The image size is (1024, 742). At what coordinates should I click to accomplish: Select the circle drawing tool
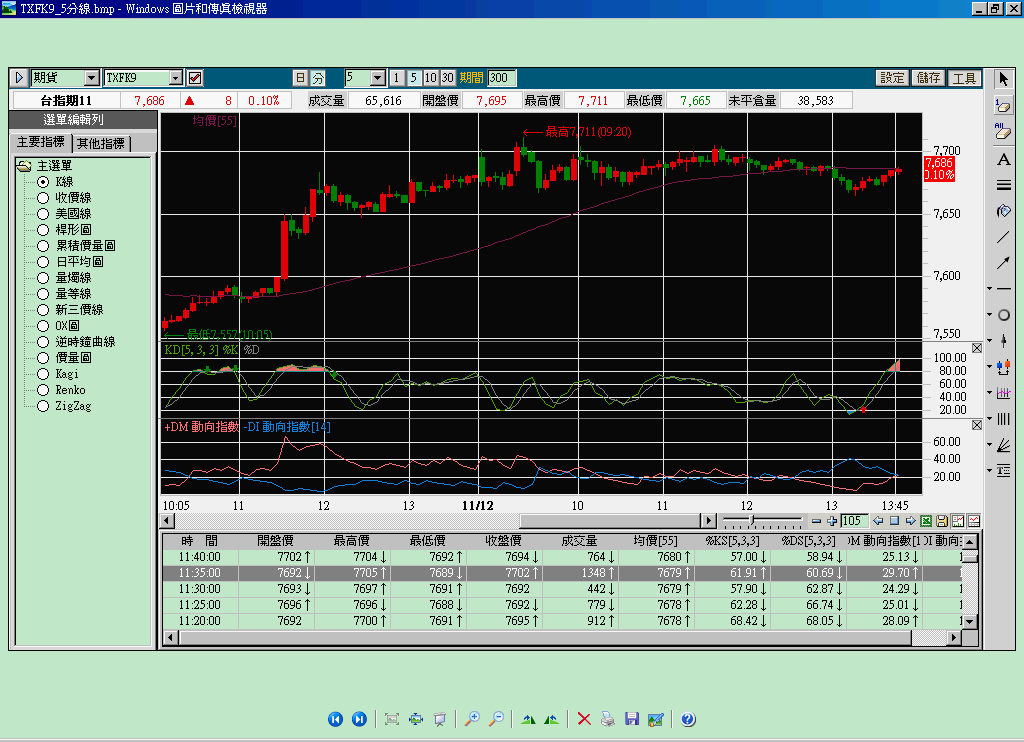tap(1004, 315)
